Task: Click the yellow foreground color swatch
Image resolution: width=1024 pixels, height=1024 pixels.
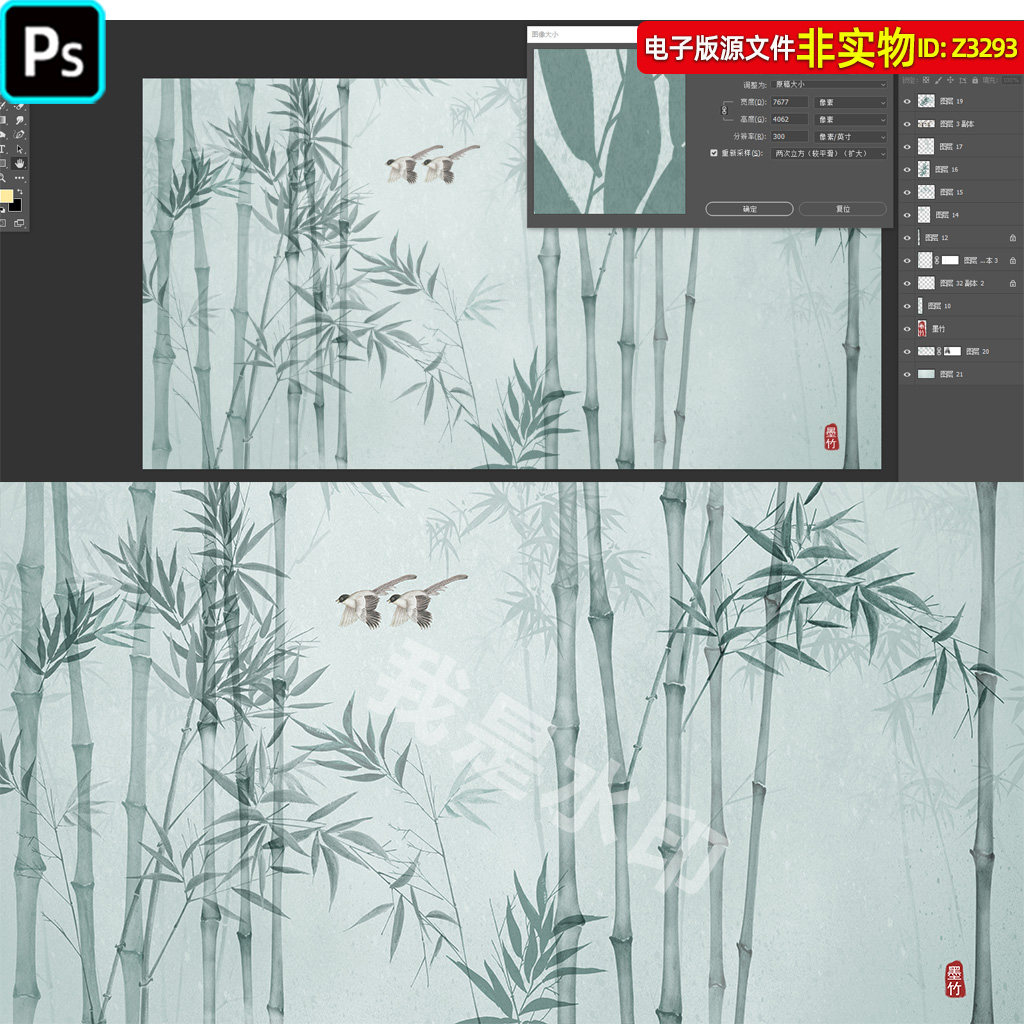Action: 5,196
